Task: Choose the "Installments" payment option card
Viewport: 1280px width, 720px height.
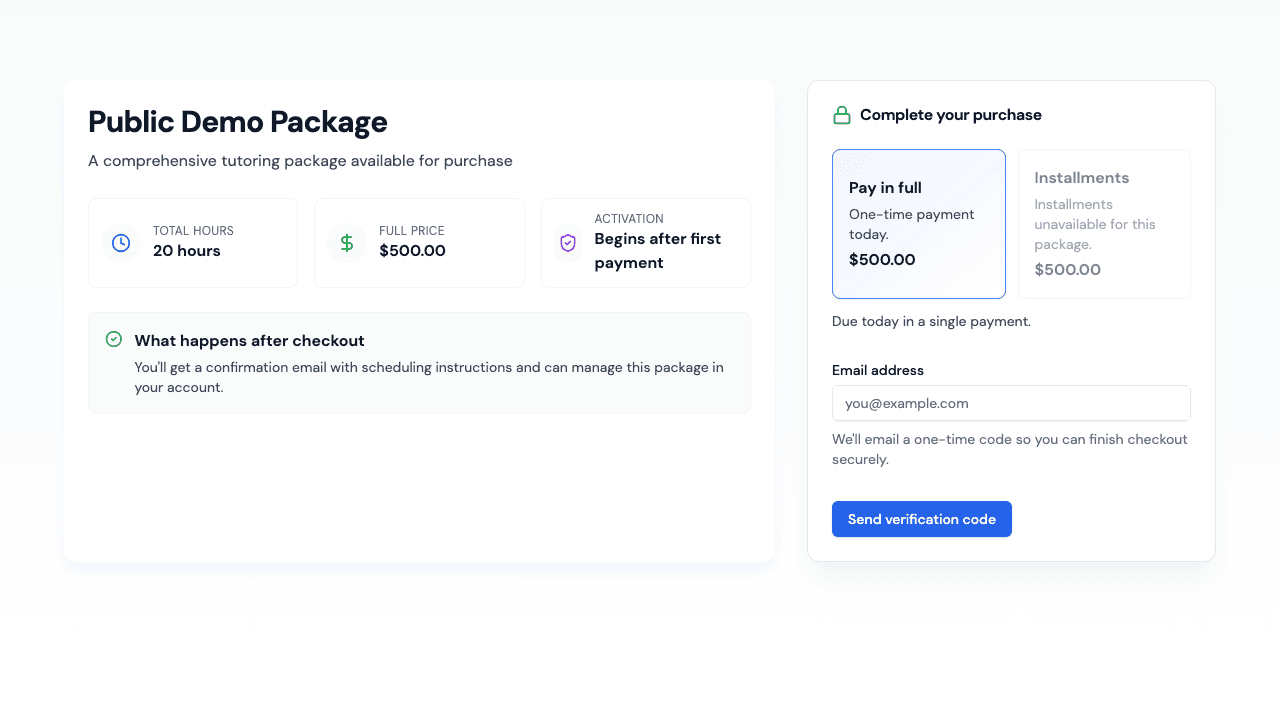Action: click(1103, 223)
